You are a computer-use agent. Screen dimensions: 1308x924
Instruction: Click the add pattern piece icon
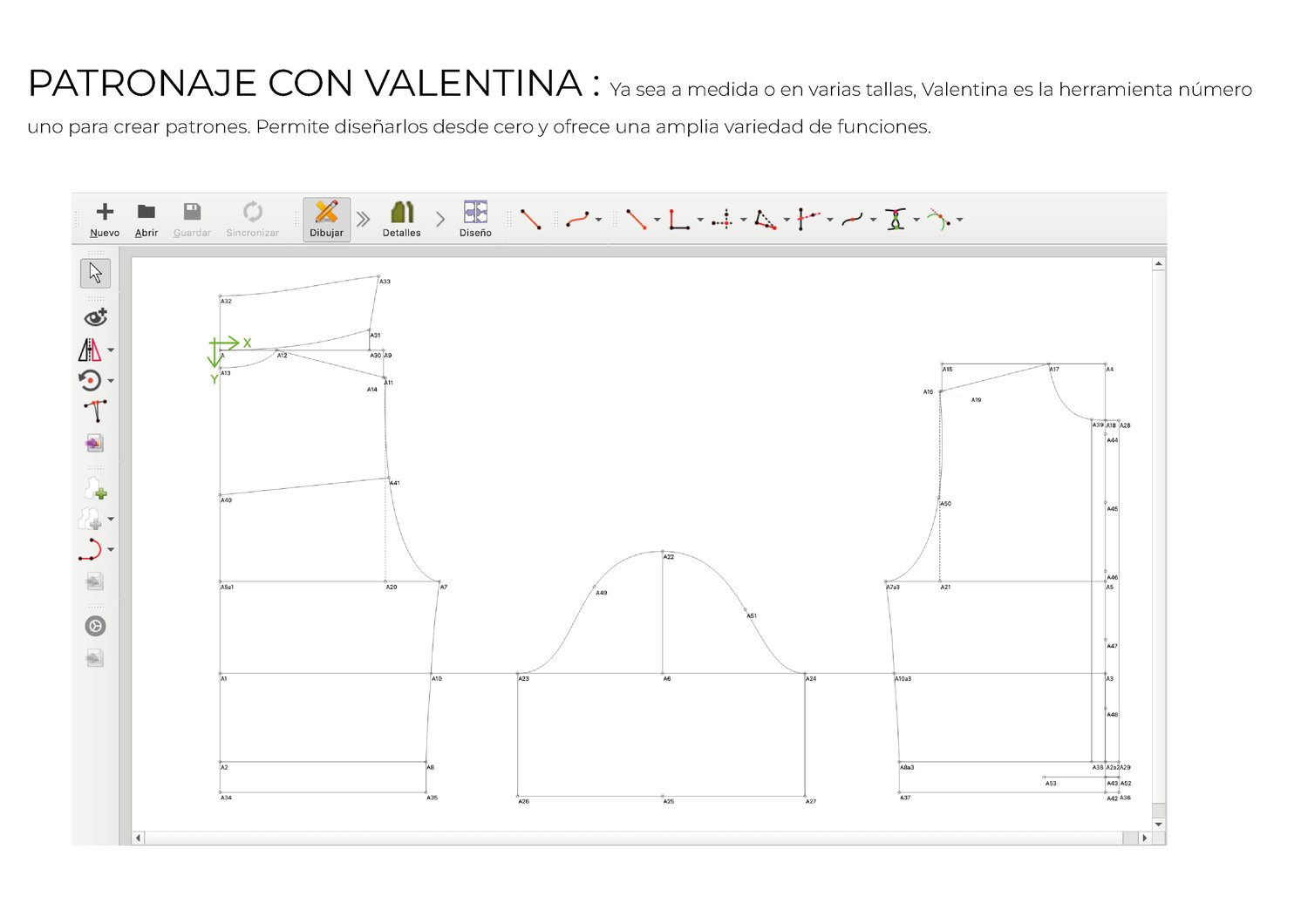coord(95,488)
